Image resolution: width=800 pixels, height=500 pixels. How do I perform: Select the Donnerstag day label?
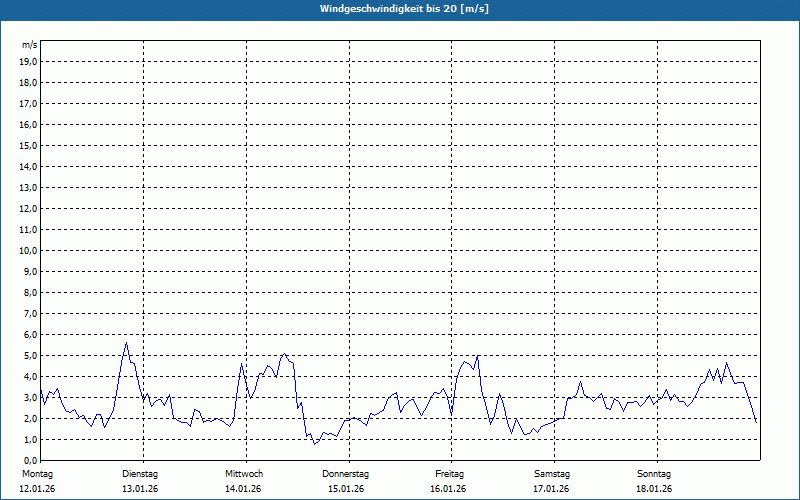(x=346, y=473)
